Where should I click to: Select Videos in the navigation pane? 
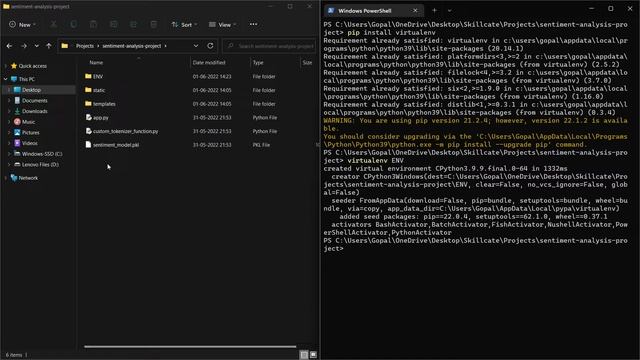[x=29, y=143]
